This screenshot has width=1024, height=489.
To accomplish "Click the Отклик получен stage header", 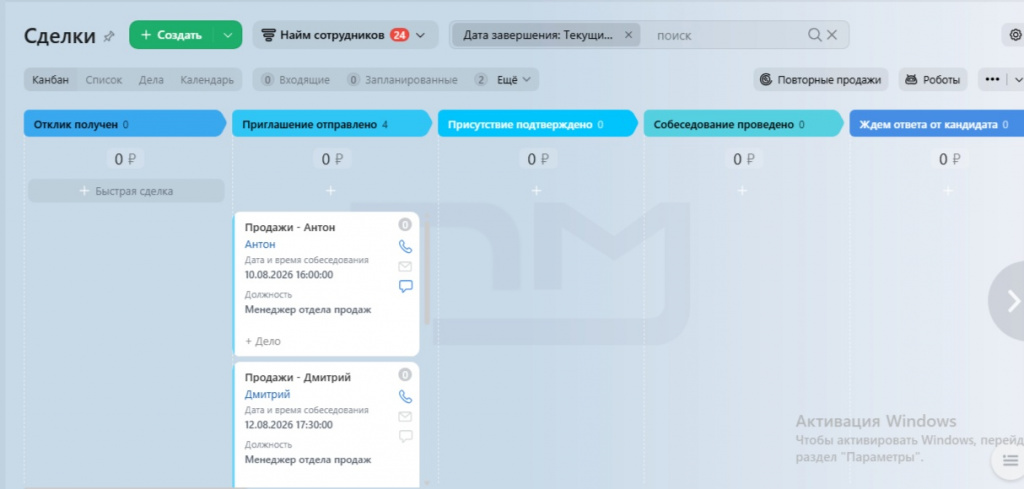I will [x=125, y=124].
